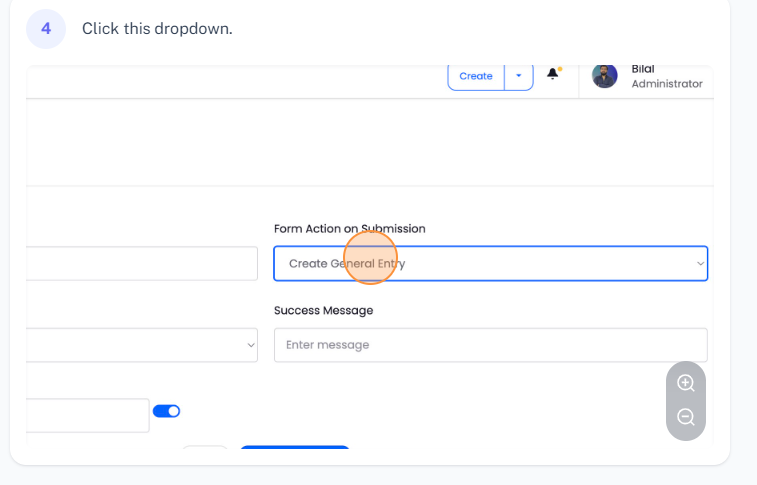Click the step number 4 badge

point(46,29)
